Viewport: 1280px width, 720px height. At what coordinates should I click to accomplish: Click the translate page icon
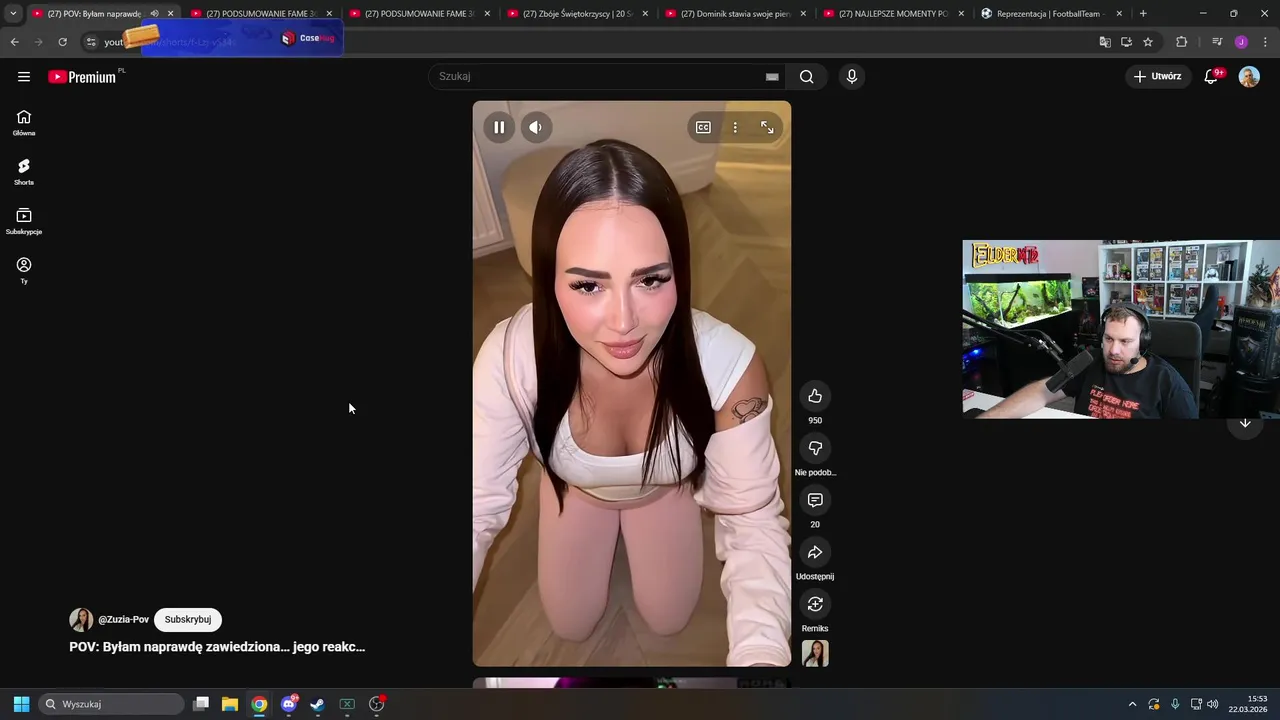(1105, 42)
